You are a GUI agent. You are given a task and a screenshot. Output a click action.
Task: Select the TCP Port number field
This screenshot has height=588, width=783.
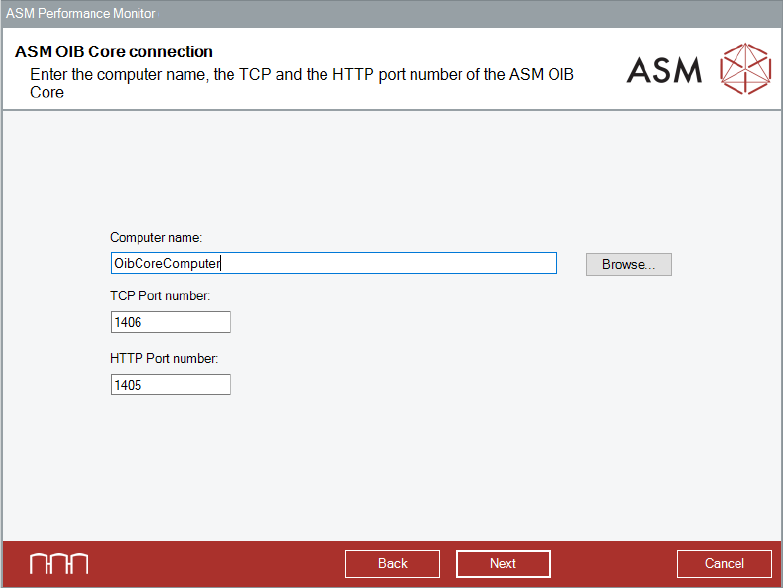[x=171, y=322]
